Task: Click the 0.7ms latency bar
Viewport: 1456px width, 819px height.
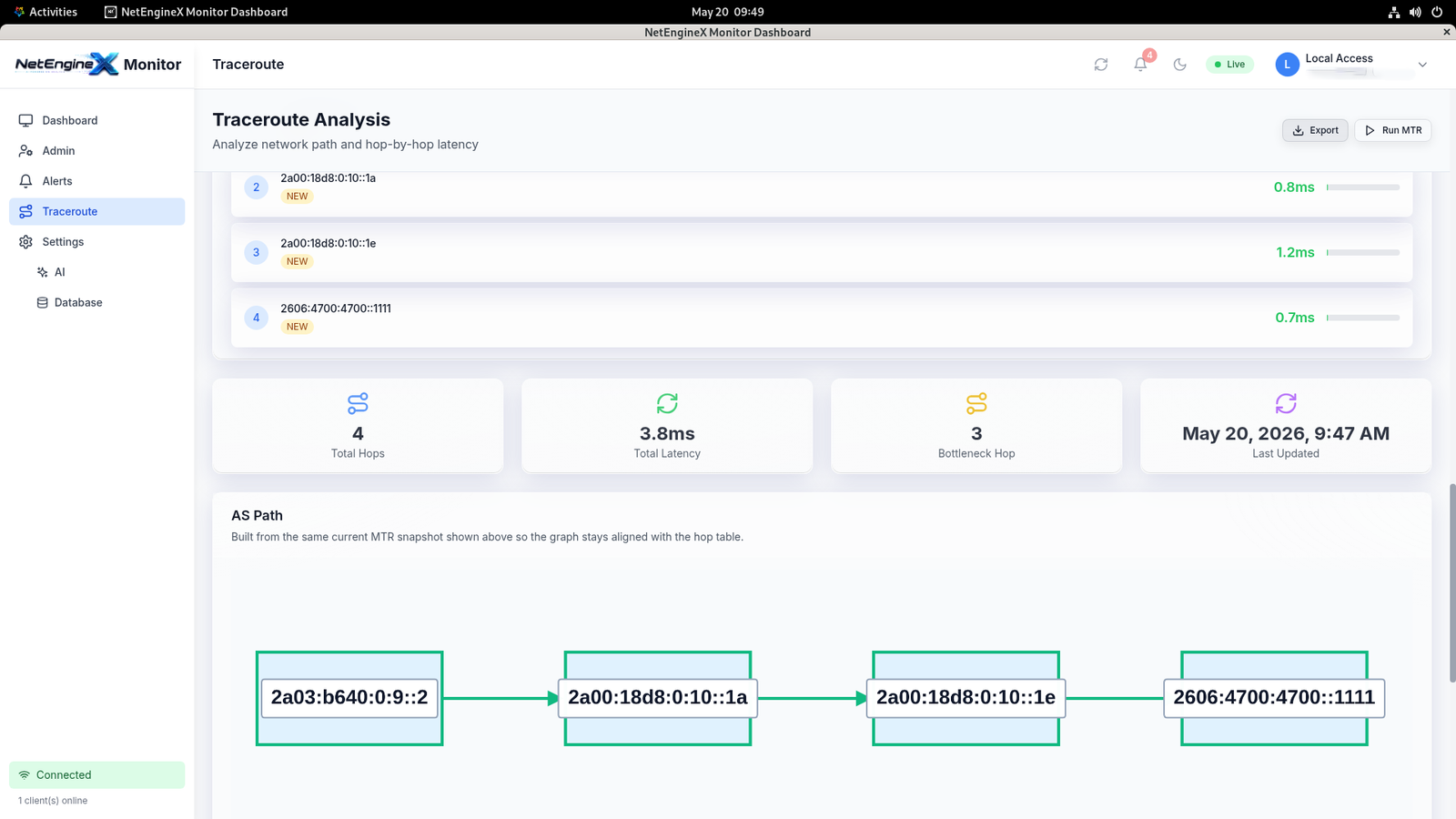Action: (1363, 318)
